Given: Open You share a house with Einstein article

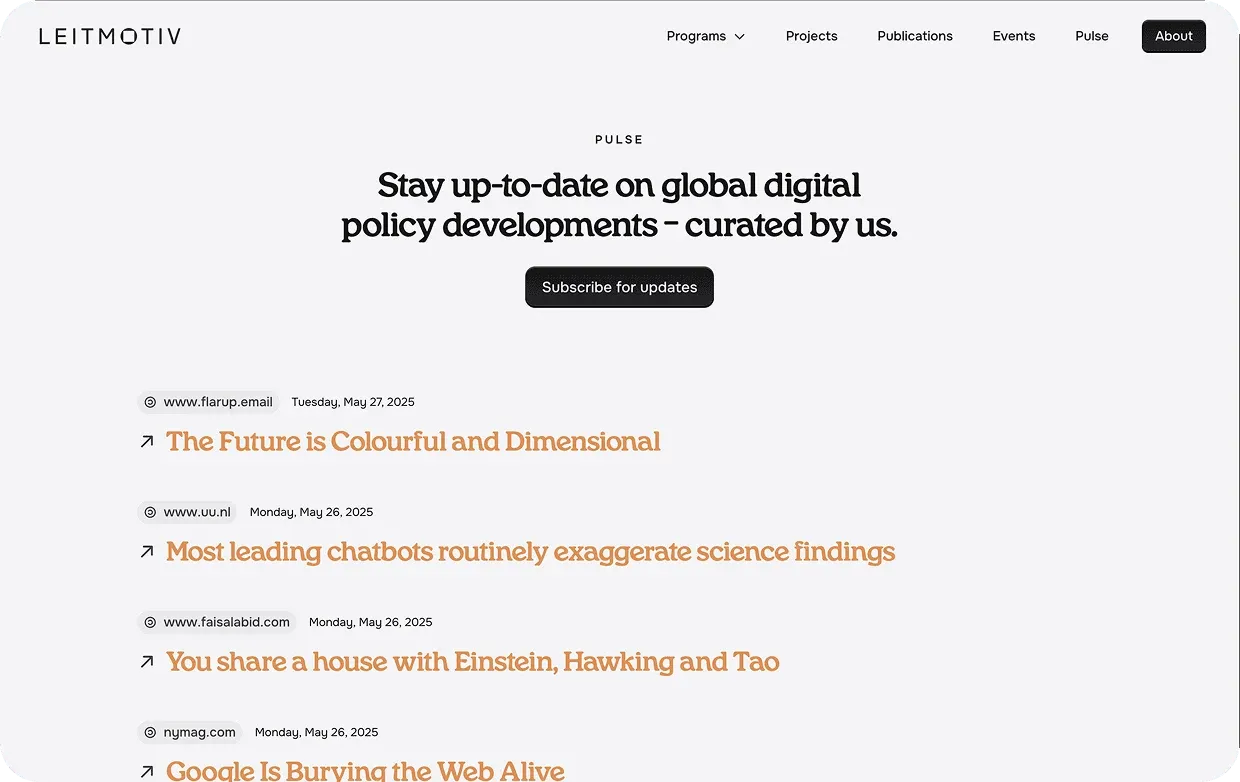Looking at the screenshot, I should 472,661.
